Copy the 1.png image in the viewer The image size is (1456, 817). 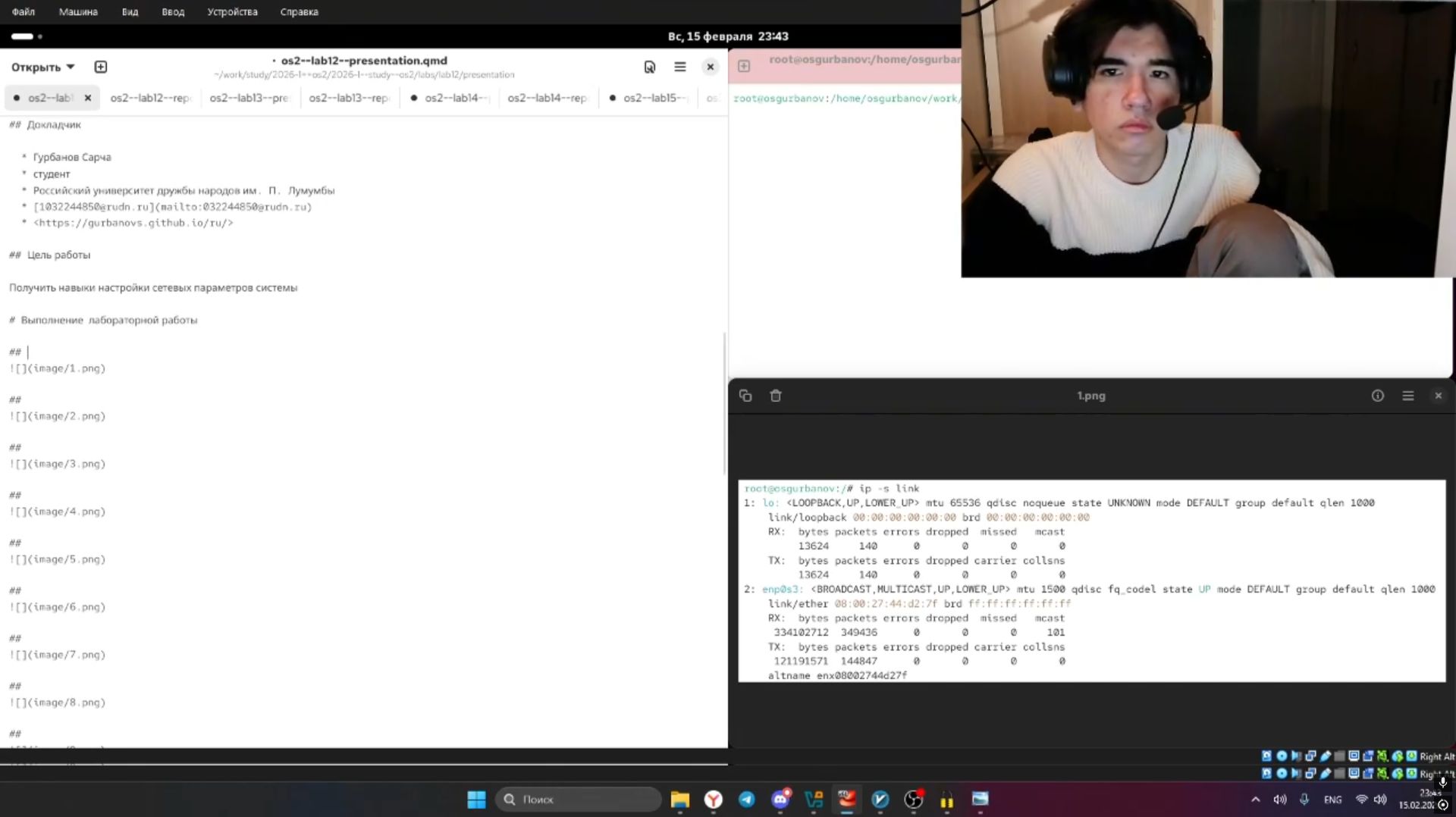(745, 396)
